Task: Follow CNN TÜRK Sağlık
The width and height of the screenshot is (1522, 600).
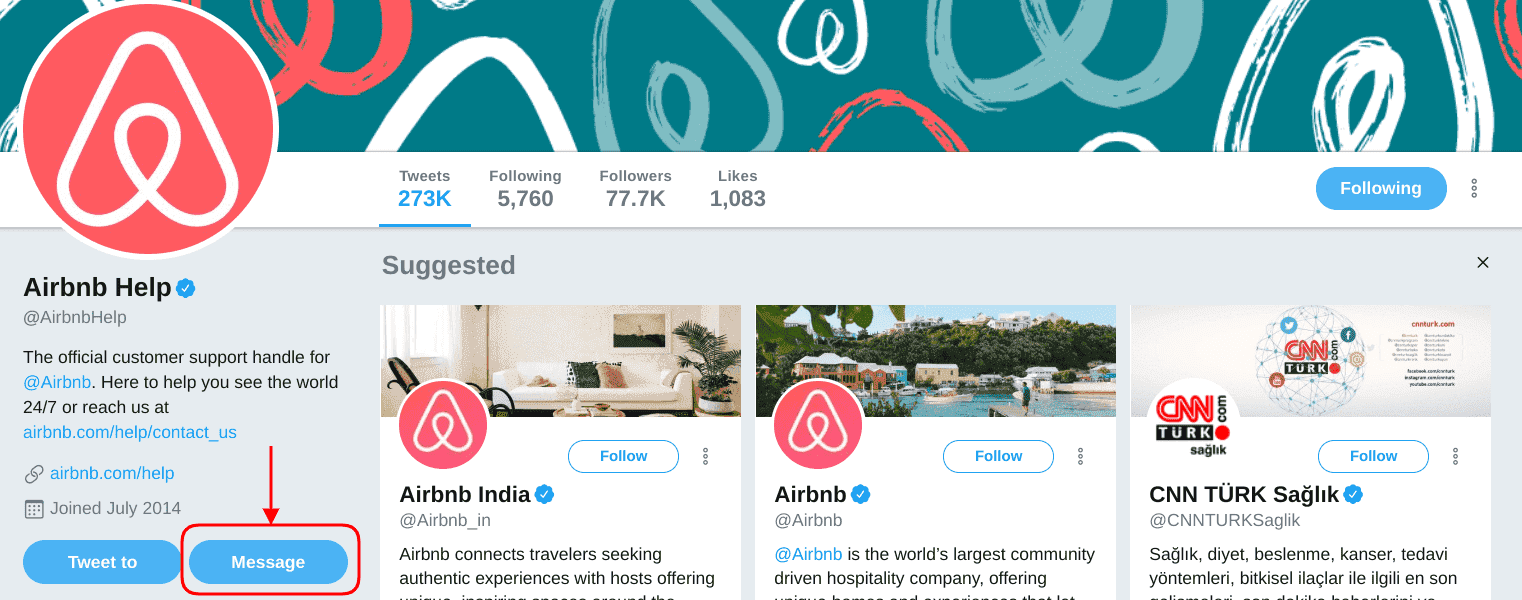Action: pyautogui.click(x=1373, y=456)
